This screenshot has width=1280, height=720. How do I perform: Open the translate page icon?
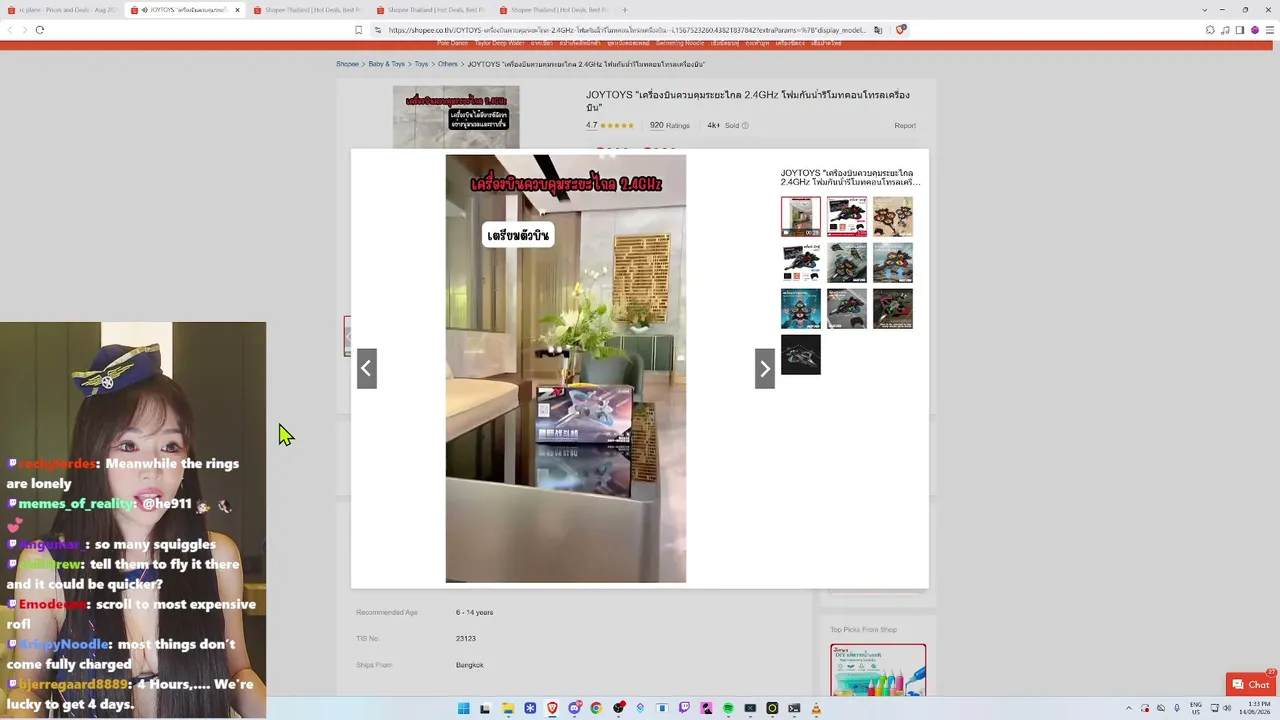pyautogui.click(x=878, y=30)
